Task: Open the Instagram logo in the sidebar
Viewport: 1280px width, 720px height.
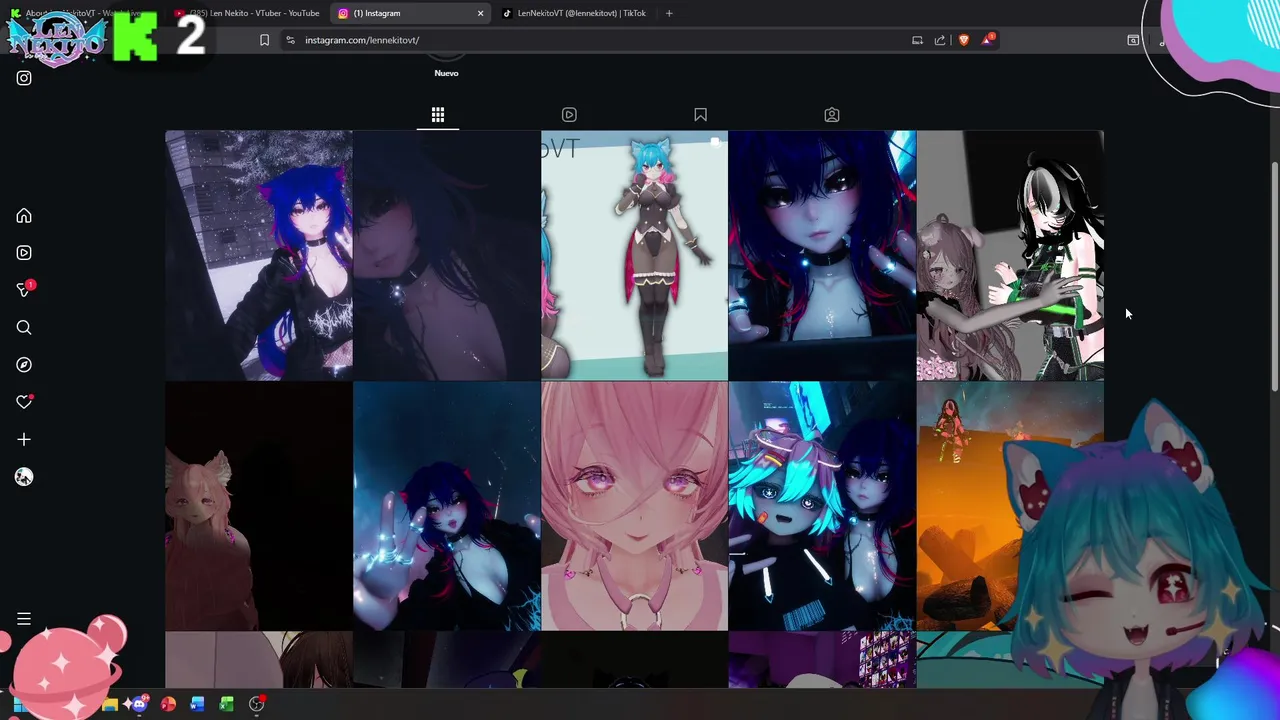Action: pos(24,78)
